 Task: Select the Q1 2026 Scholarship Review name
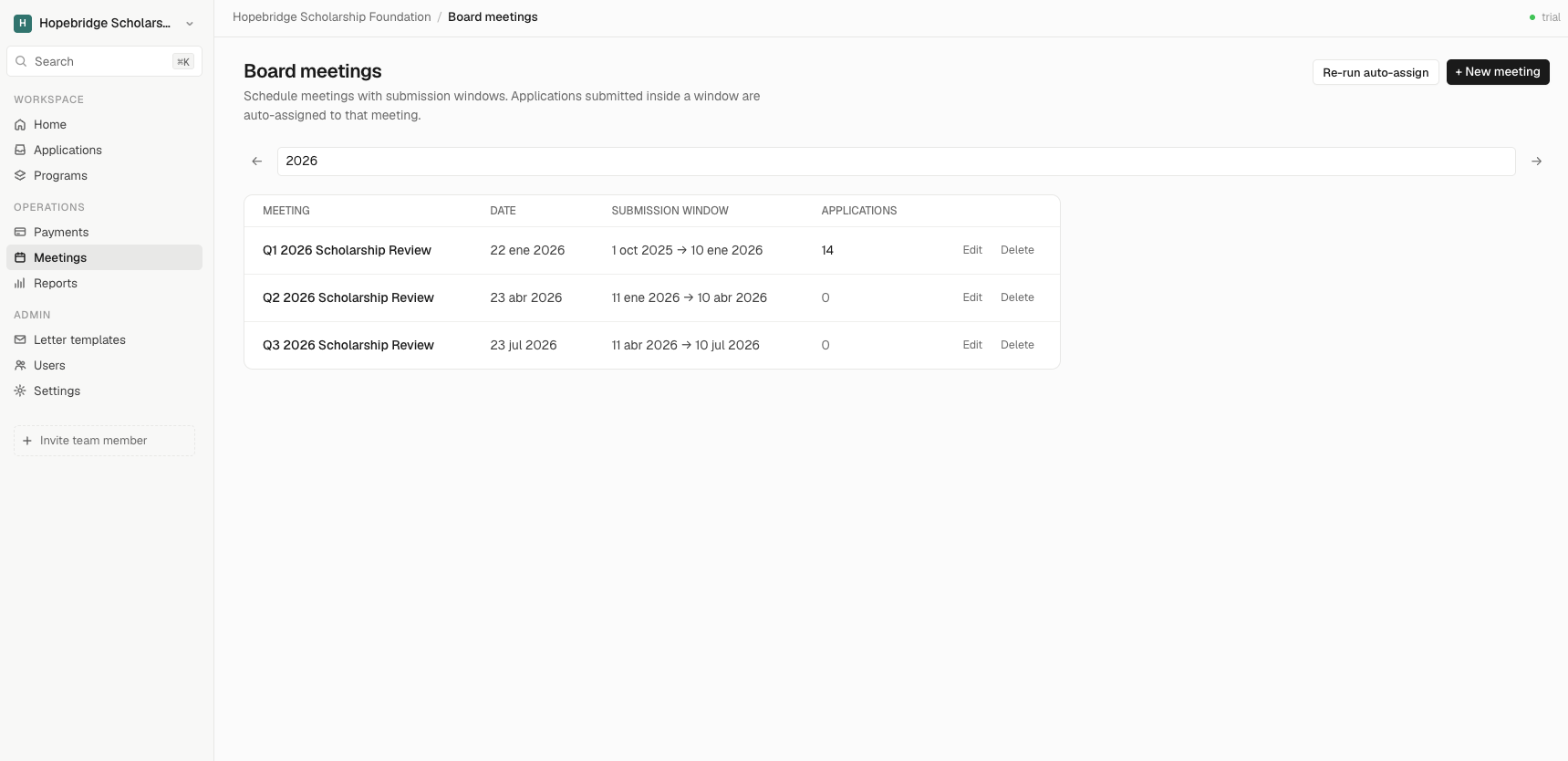(x=347, y=250)
